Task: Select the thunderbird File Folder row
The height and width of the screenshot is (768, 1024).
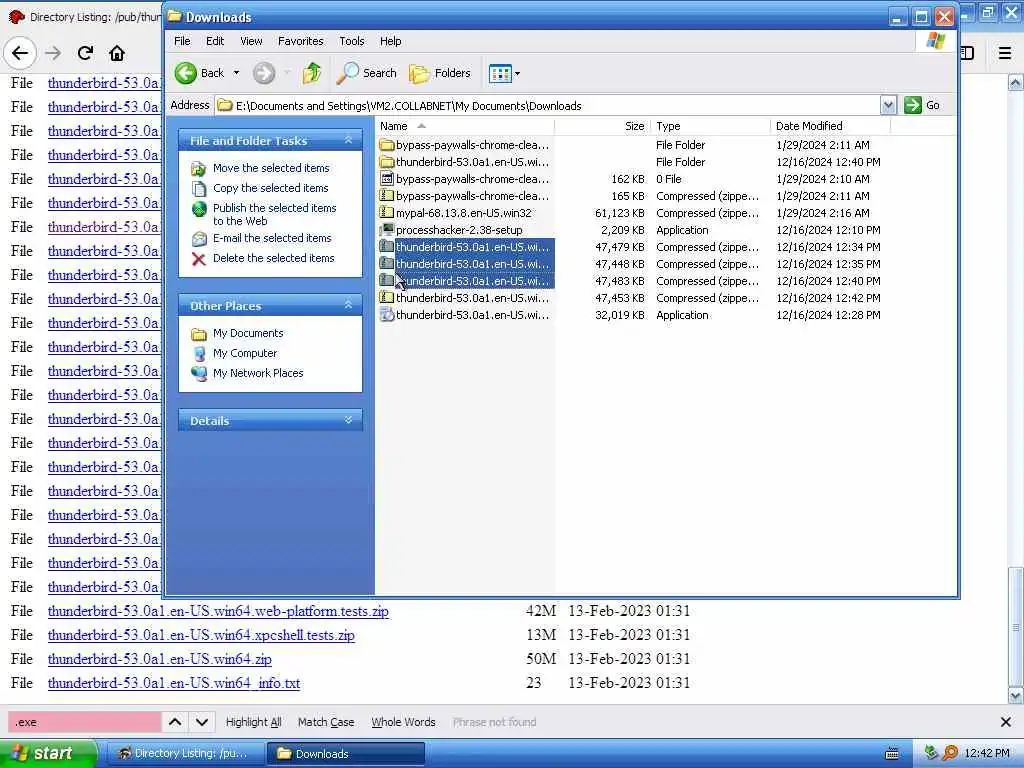Action: 465,162
